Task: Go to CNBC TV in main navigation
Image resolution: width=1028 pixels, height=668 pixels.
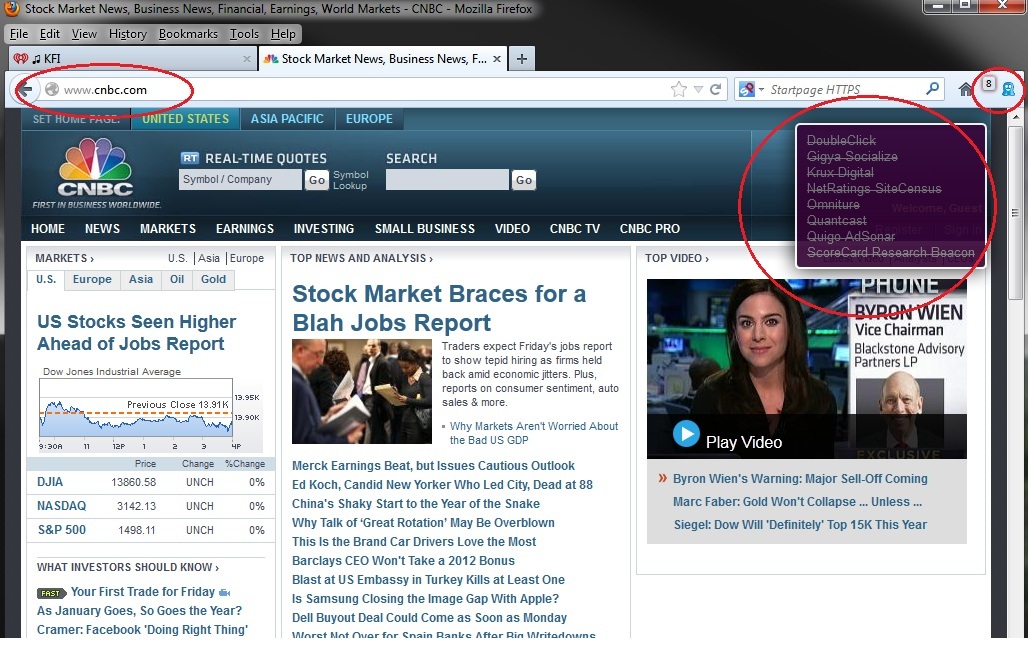Action: click(x=574, y=229)
